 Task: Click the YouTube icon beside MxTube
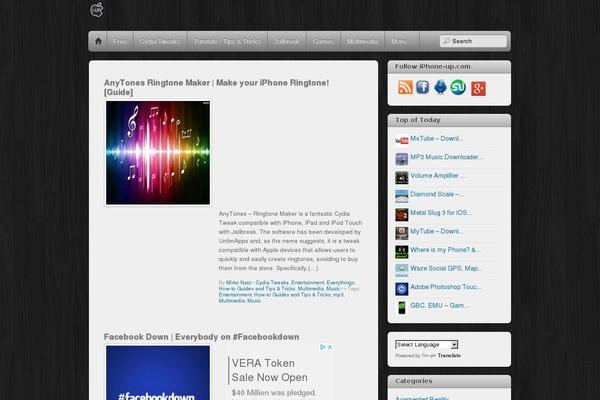click(401, 140)
